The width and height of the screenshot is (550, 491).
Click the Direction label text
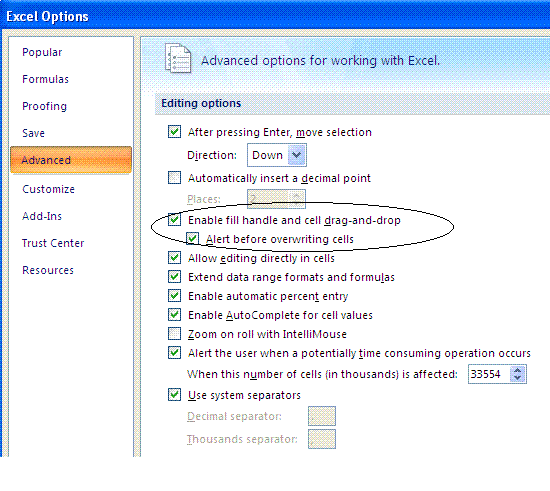tap(212, 155)
